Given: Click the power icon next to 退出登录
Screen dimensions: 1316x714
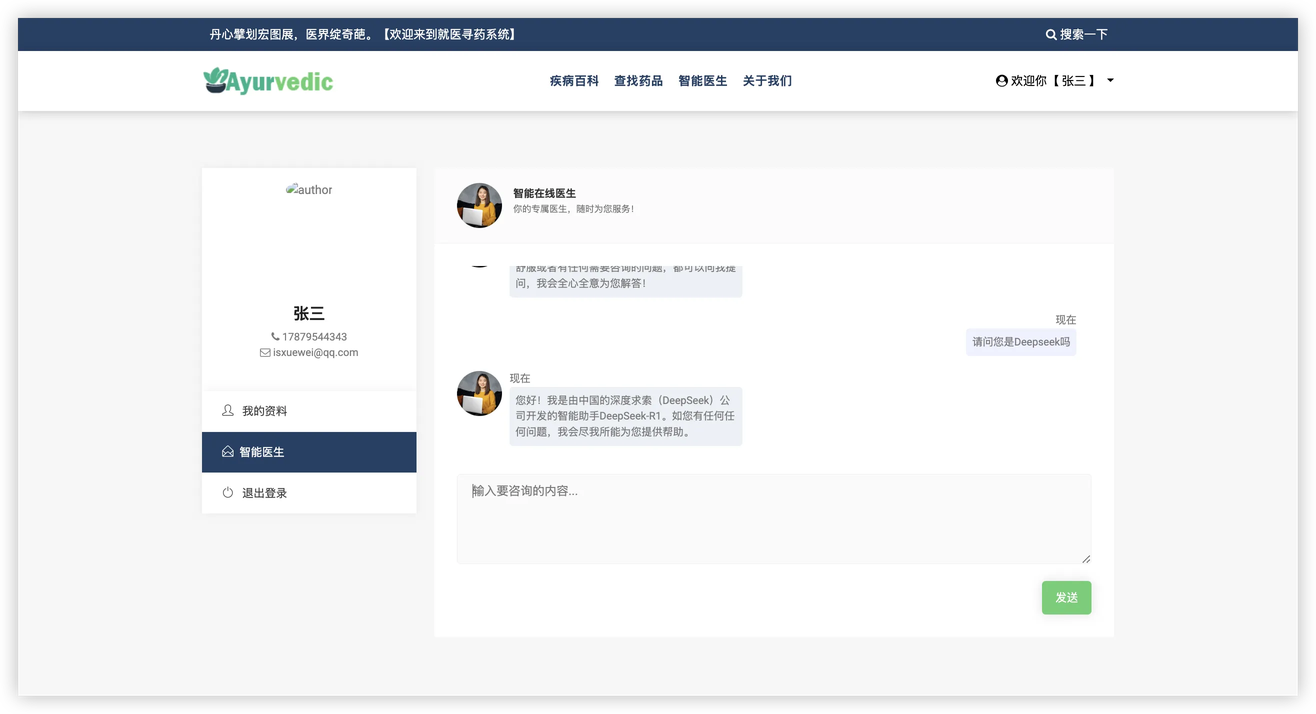Looking at the screenshot, I should coord(228,493).
